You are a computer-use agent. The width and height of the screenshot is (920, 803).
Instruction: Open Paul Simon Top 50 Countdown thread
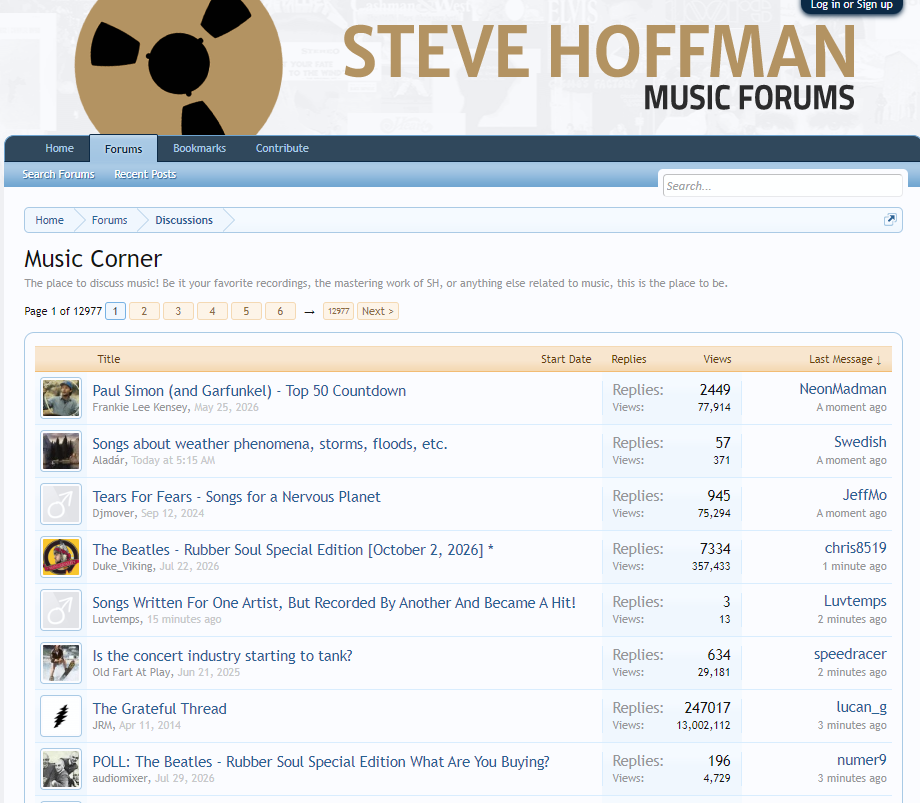pos(249,391)
